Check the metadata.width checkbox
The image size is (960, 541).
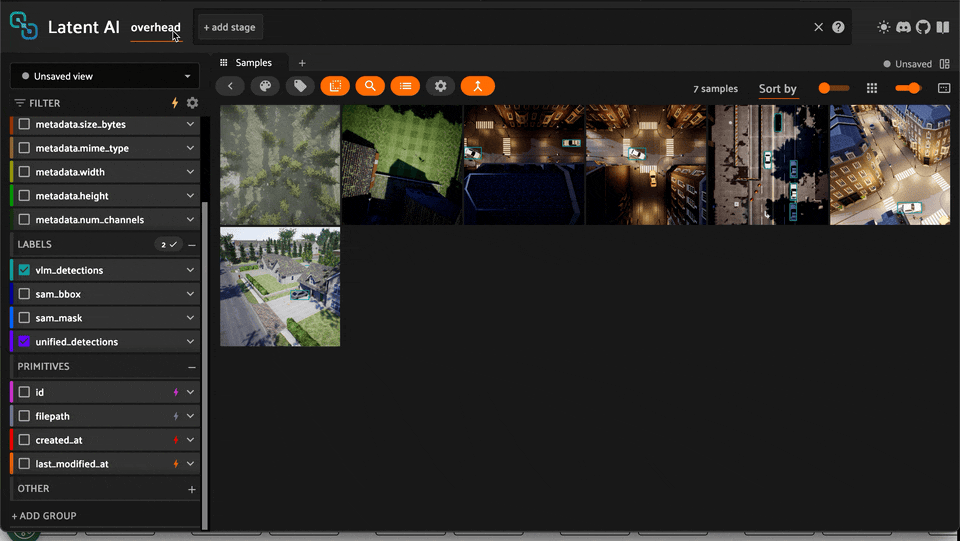click(24, 172)
